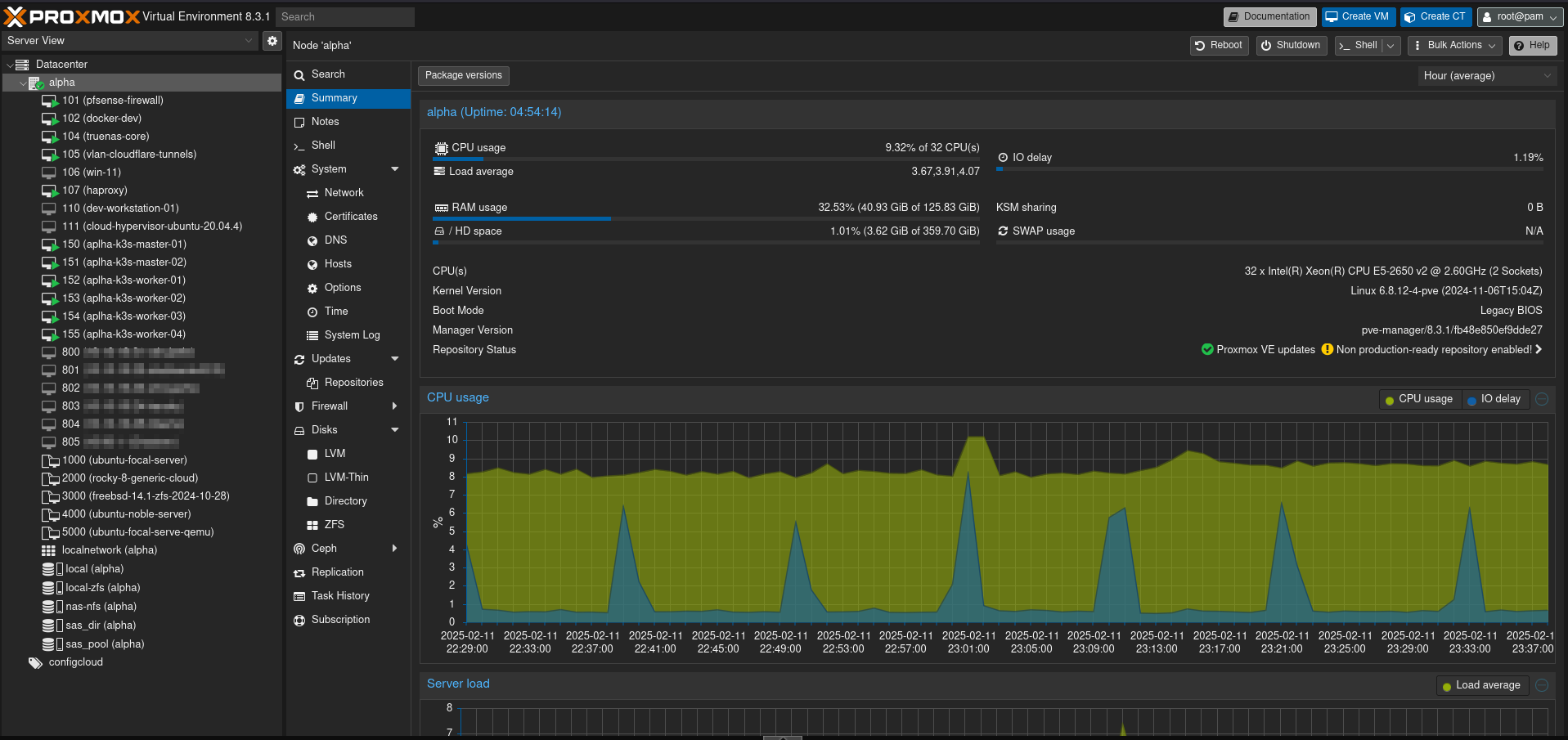Open the Ceph section icon

coord(299,549)
